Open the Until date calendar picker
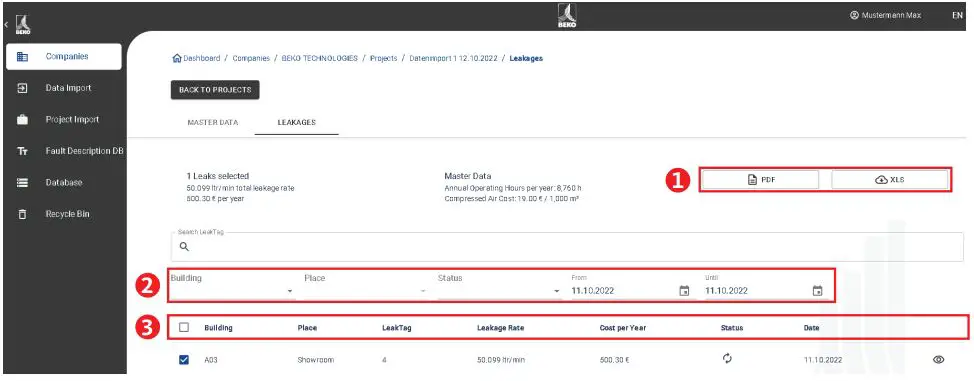 pyautogui.click(x=817, y=290)
